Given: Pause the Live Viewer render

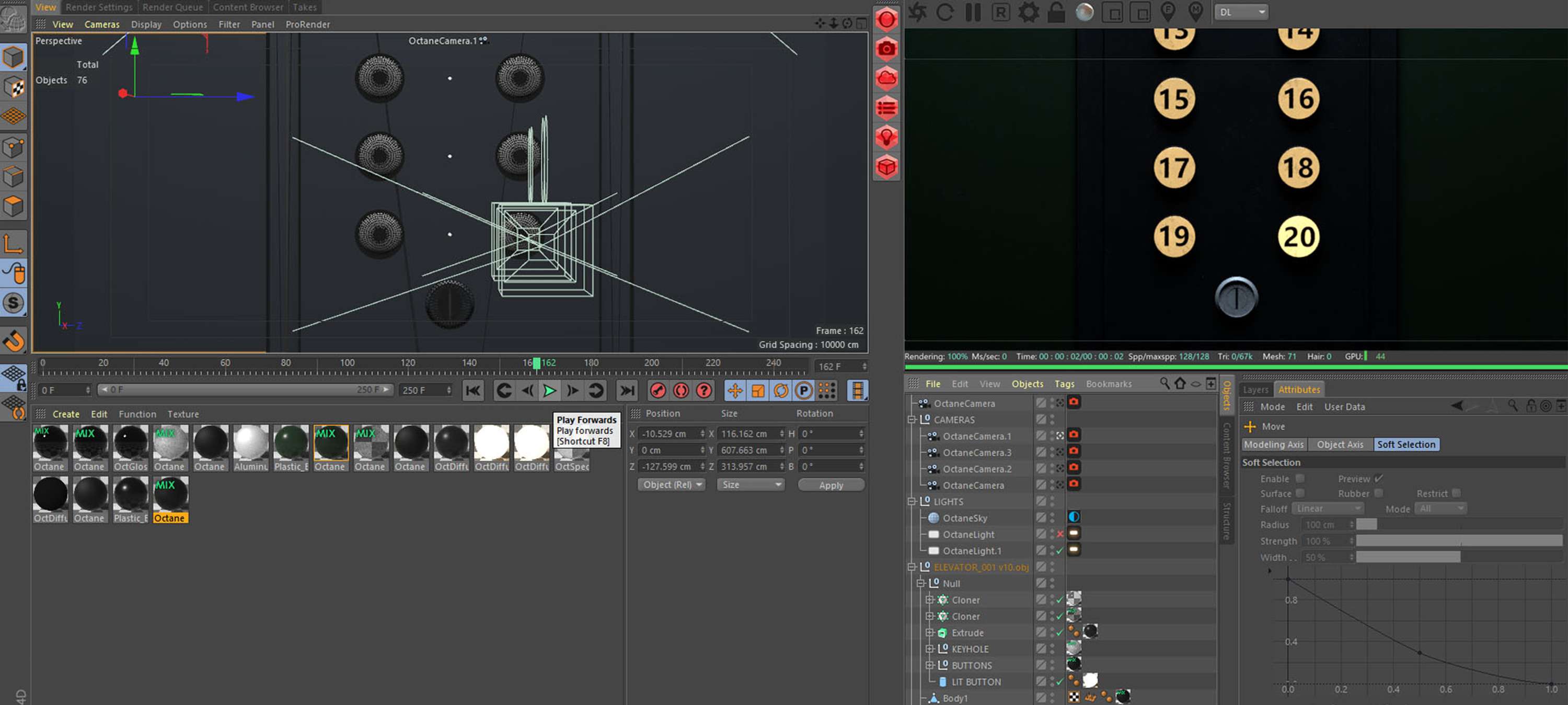Looking at the screenshot, I should pos(973,12).
